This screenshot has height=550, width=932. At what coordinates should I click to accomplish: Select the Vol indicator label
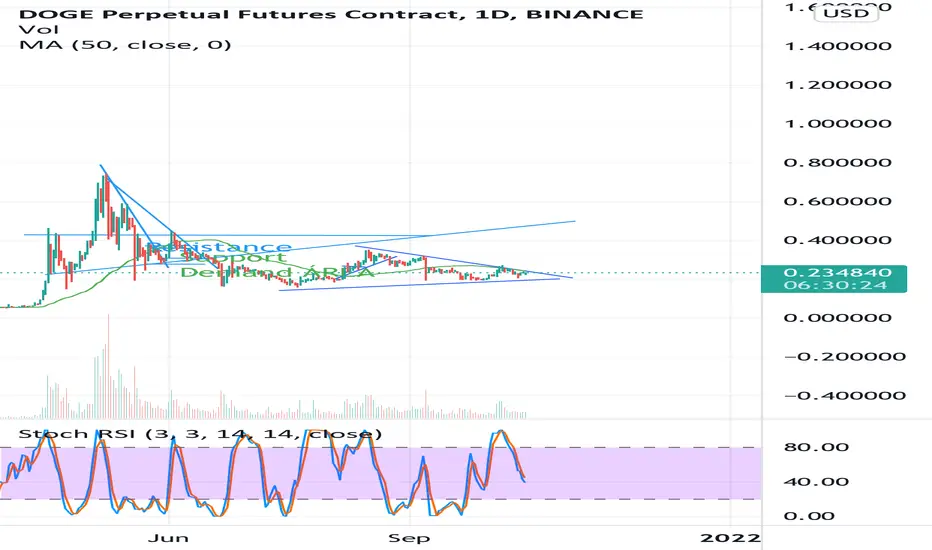pos(39,30)
